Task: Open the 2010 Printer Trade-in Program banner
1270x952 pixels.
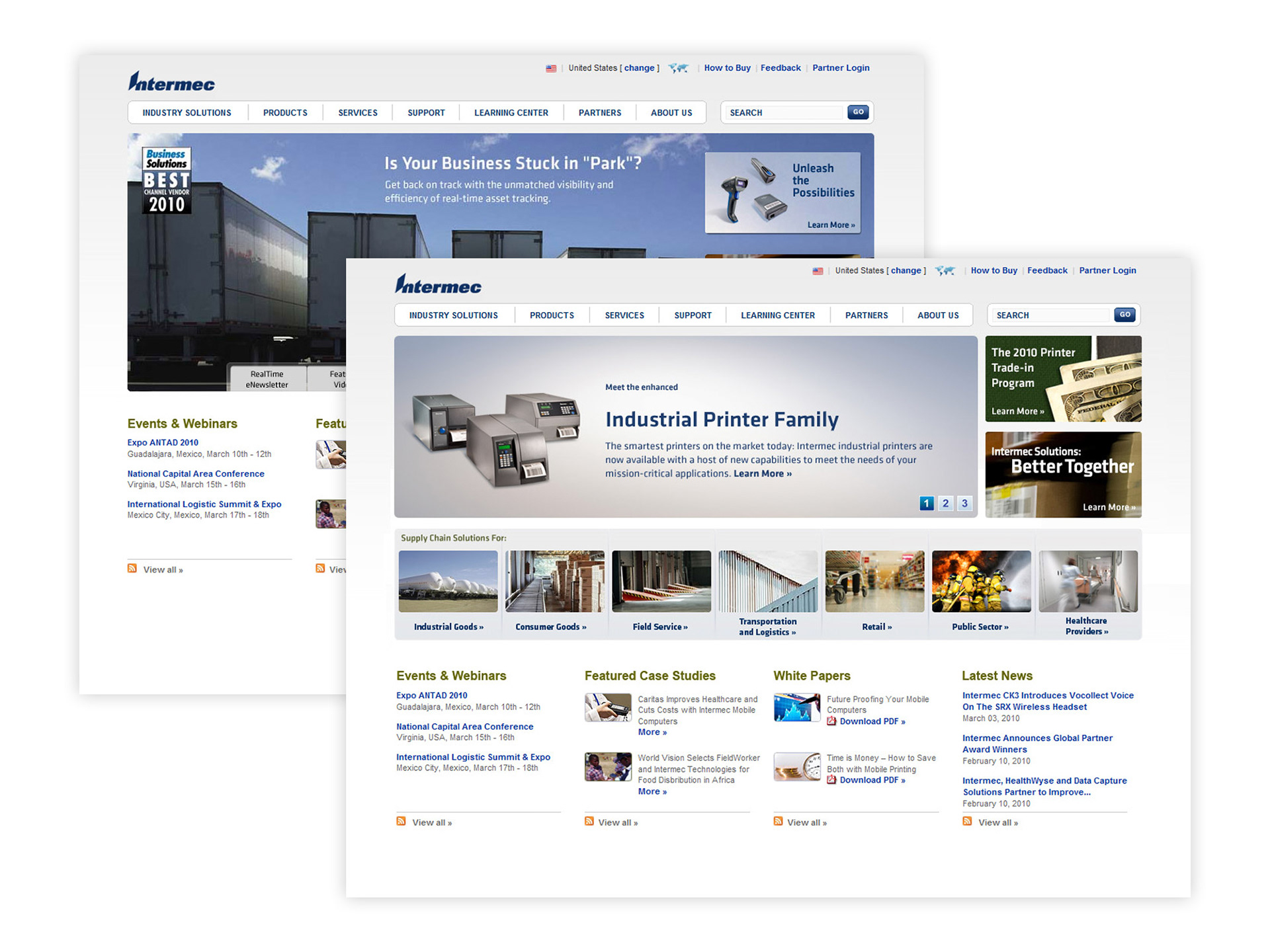Action: (x=1063, y=379)
